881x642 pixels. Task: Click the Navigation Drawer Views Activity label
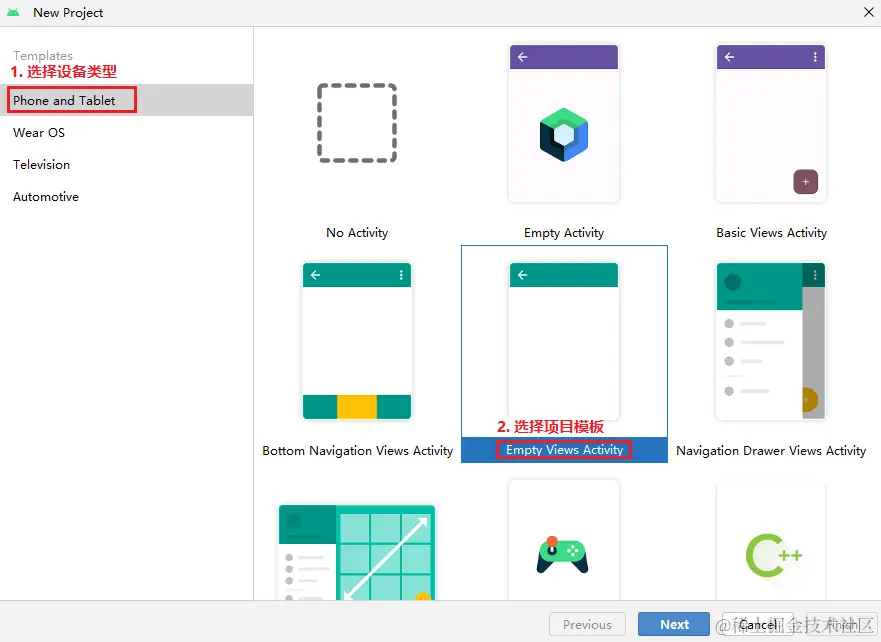tap(771, 450)
